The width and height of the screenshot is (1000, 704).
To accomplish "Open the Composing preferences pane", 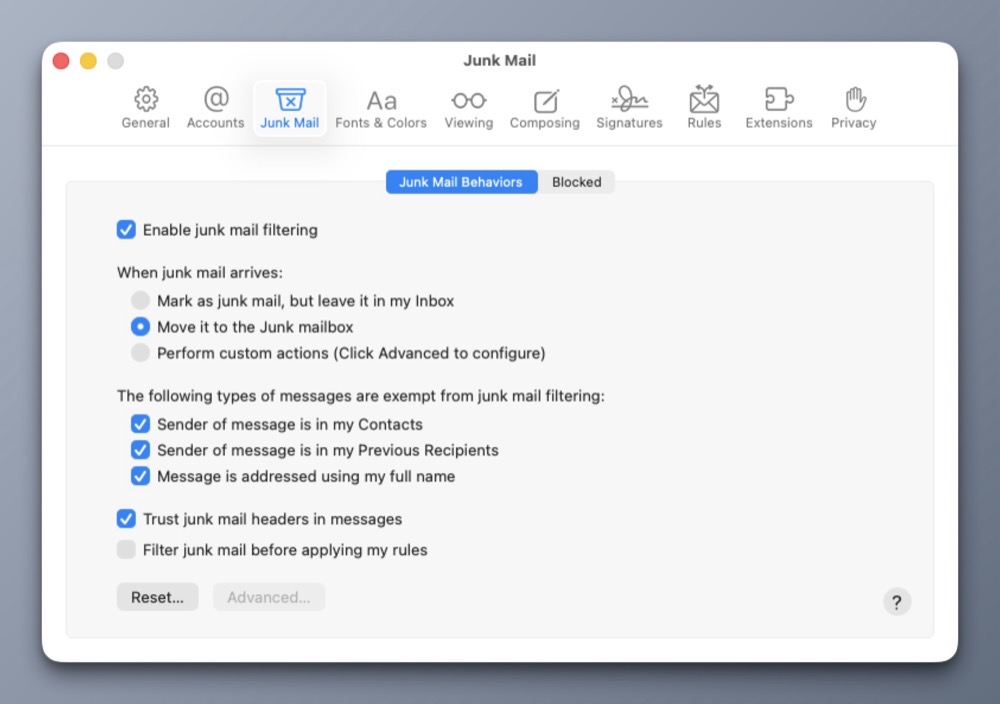I will 545,108.
